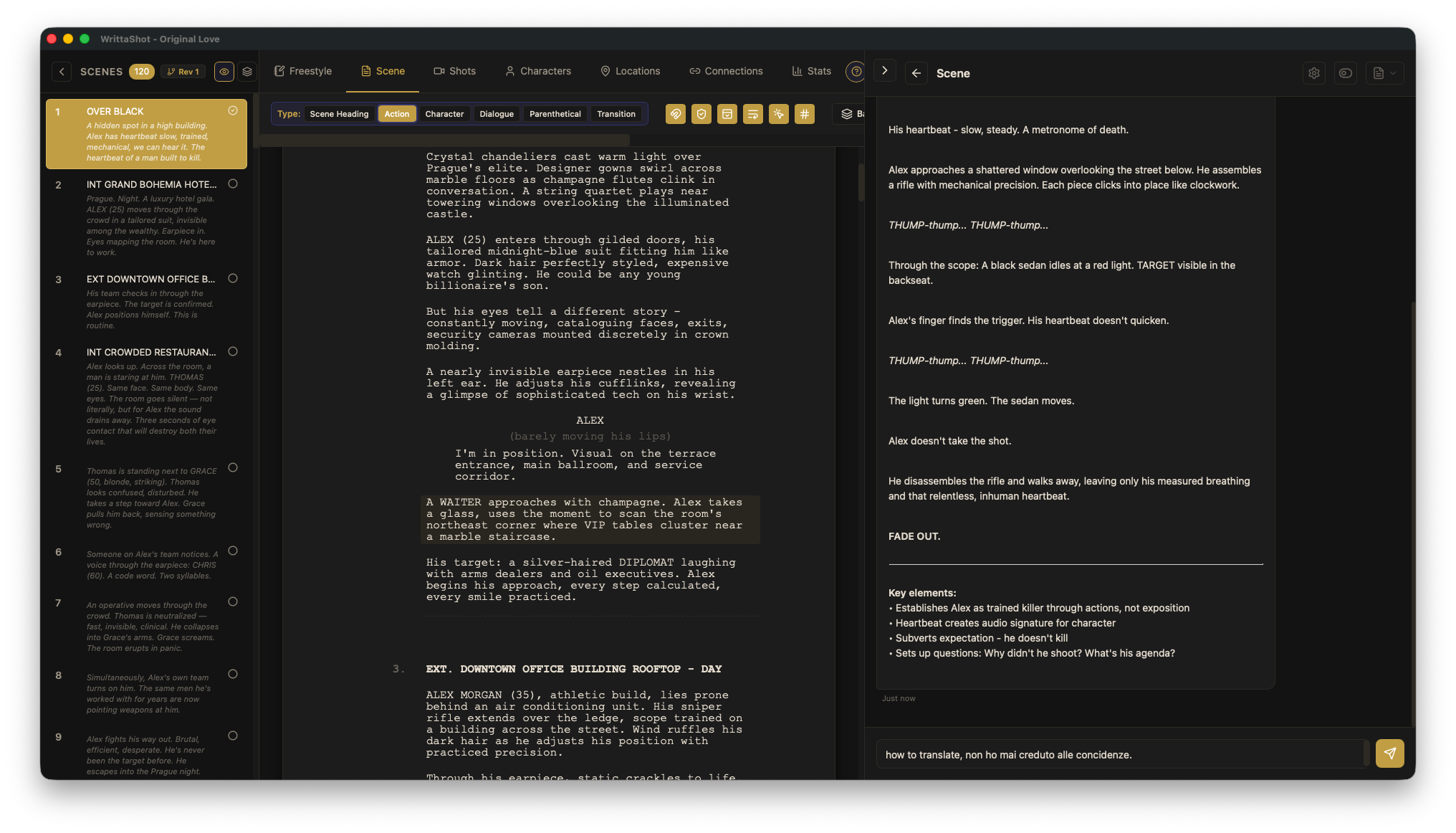
Task: Open the document export dropdown
Action: pos(1384,73)
